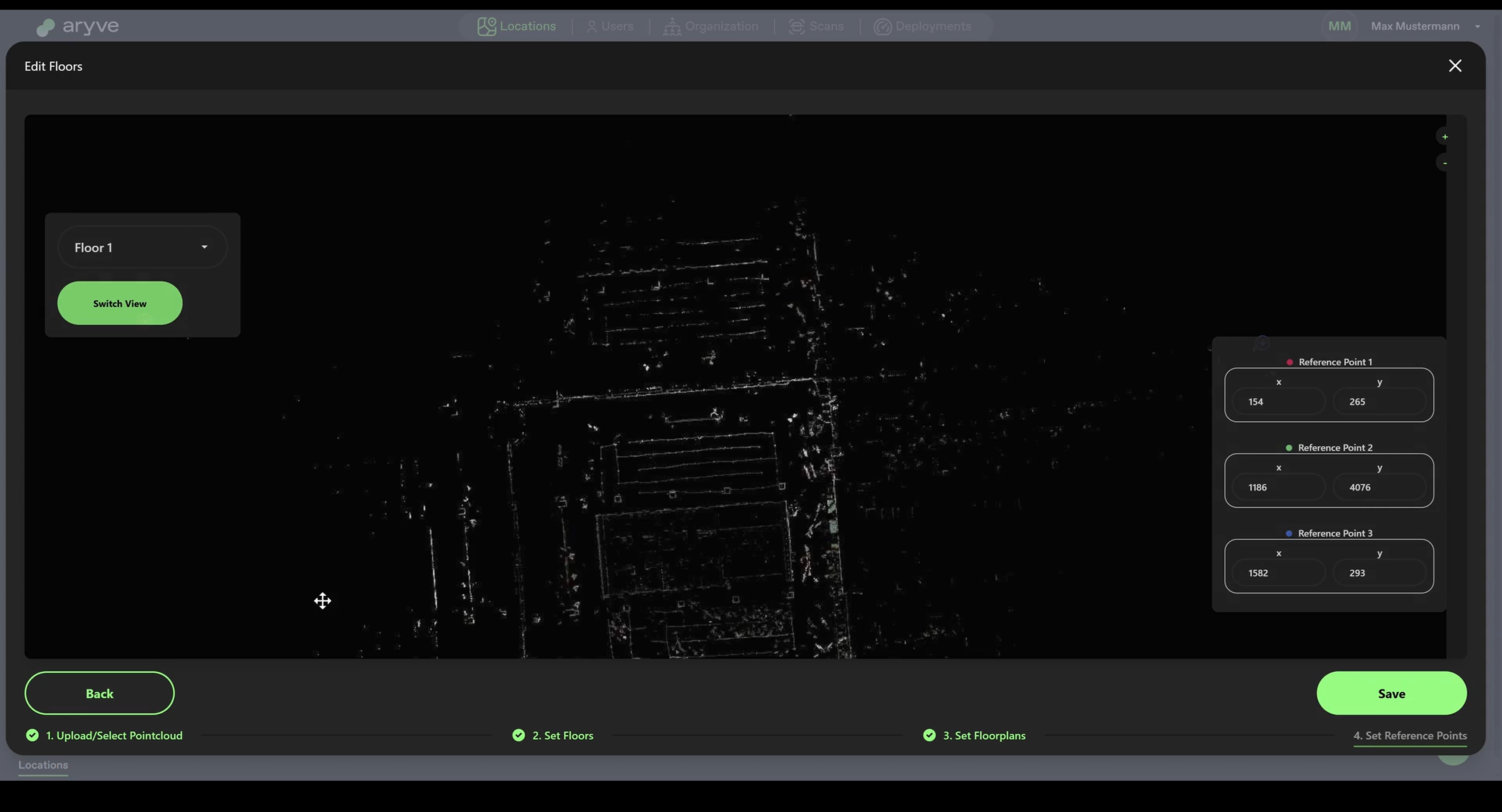Click the Back button
The width and height of the screenshot is (1502, 812).
99,693
